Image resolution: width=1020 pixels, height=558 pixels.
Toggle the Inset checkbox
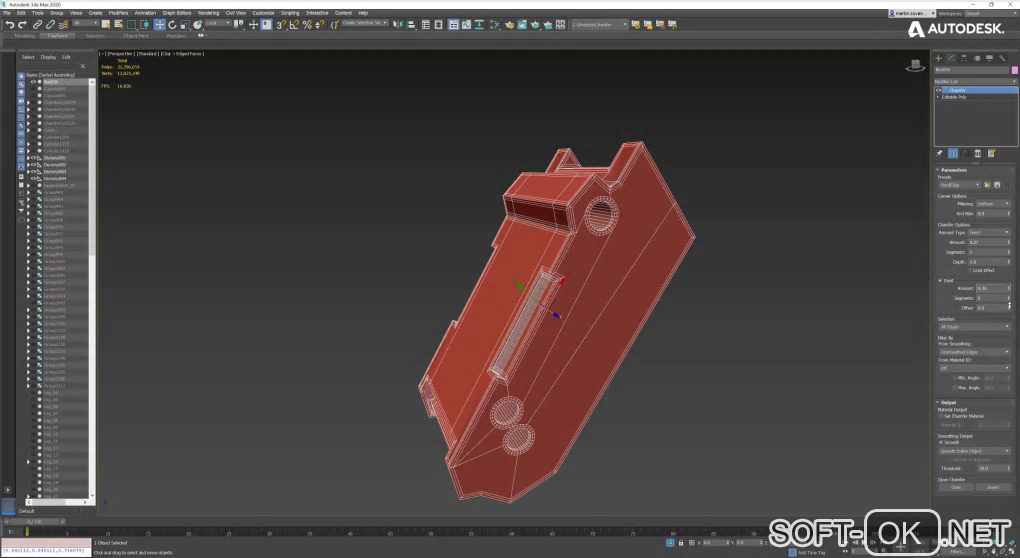point(941,280)
